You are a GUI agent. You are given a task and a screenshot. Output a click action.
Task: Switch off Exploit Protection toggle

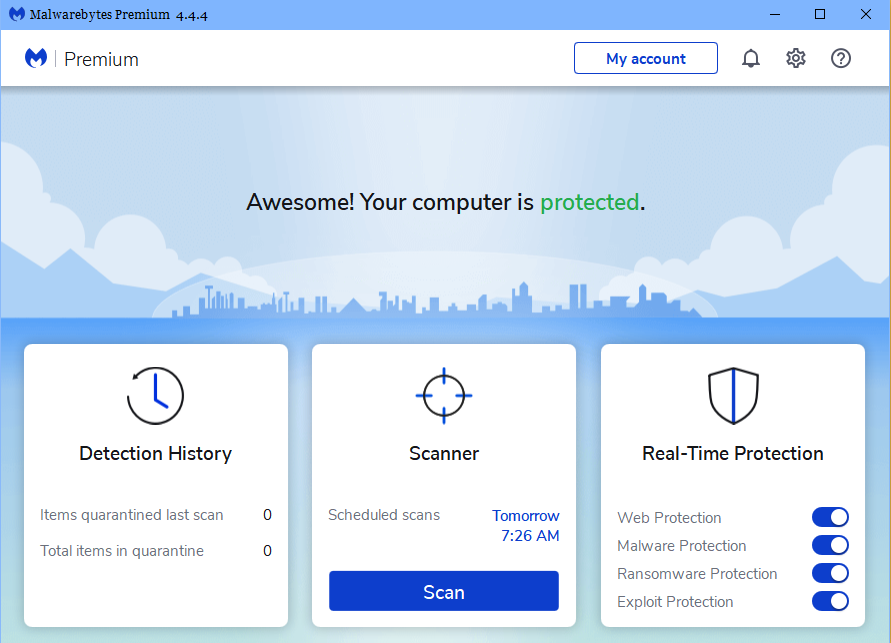[830, 601]
